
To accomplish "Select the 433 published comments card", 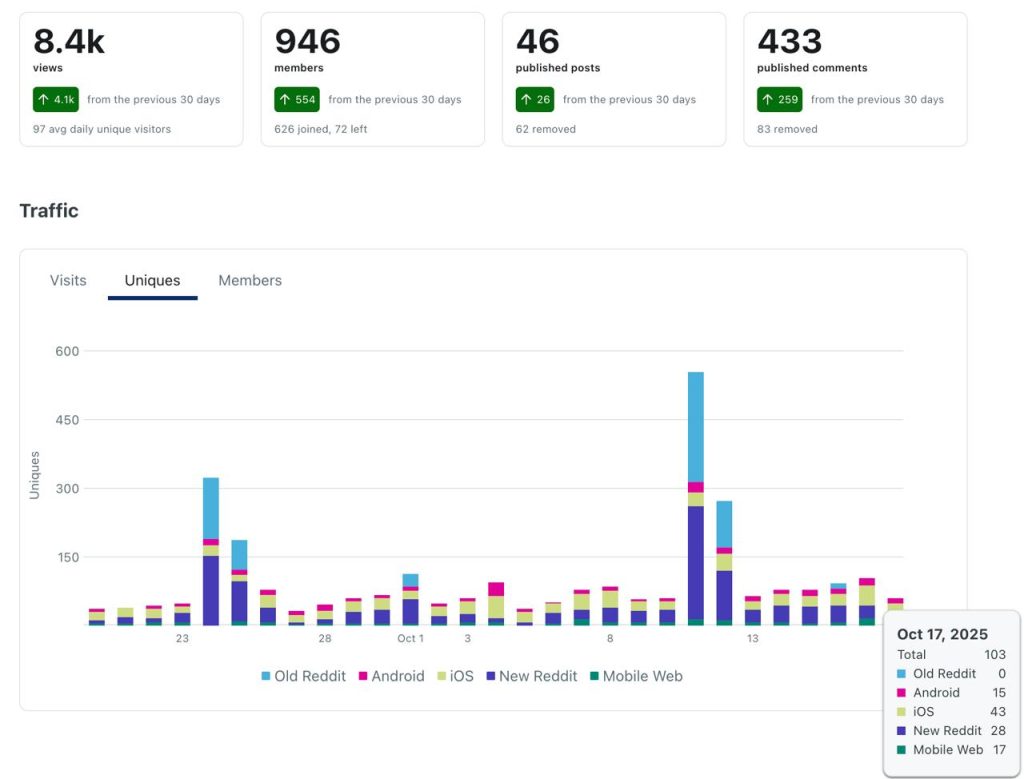I will click(x=855, y=79).
